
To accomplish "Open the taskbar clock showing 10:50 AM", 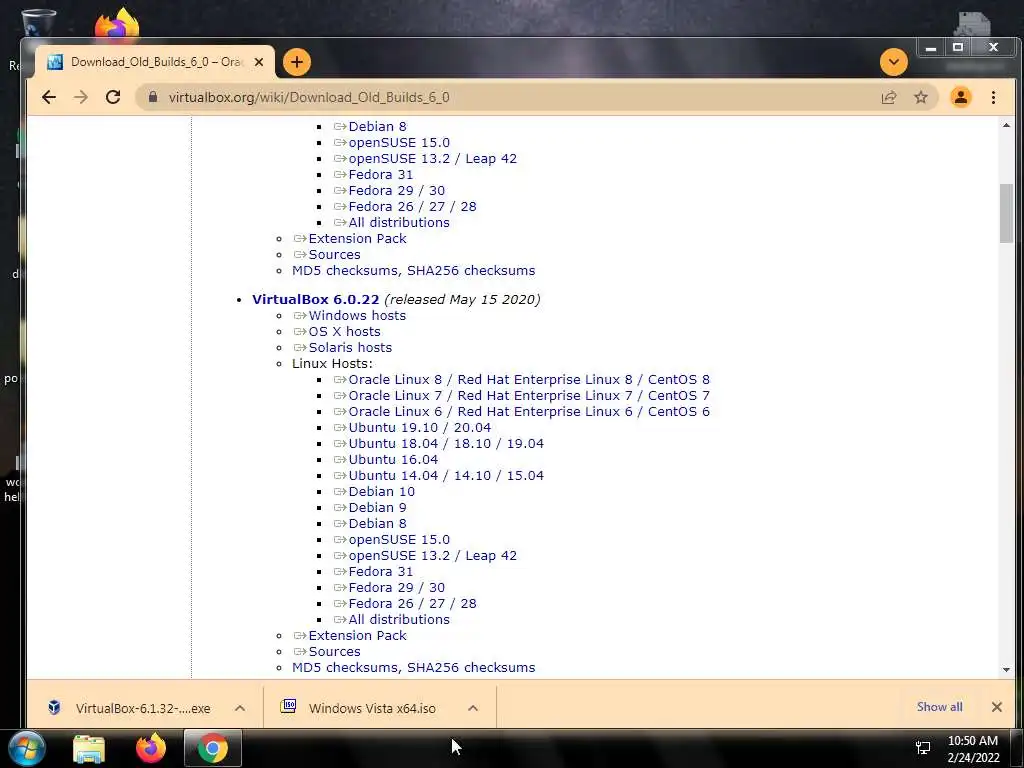I will tap(973, 749).
